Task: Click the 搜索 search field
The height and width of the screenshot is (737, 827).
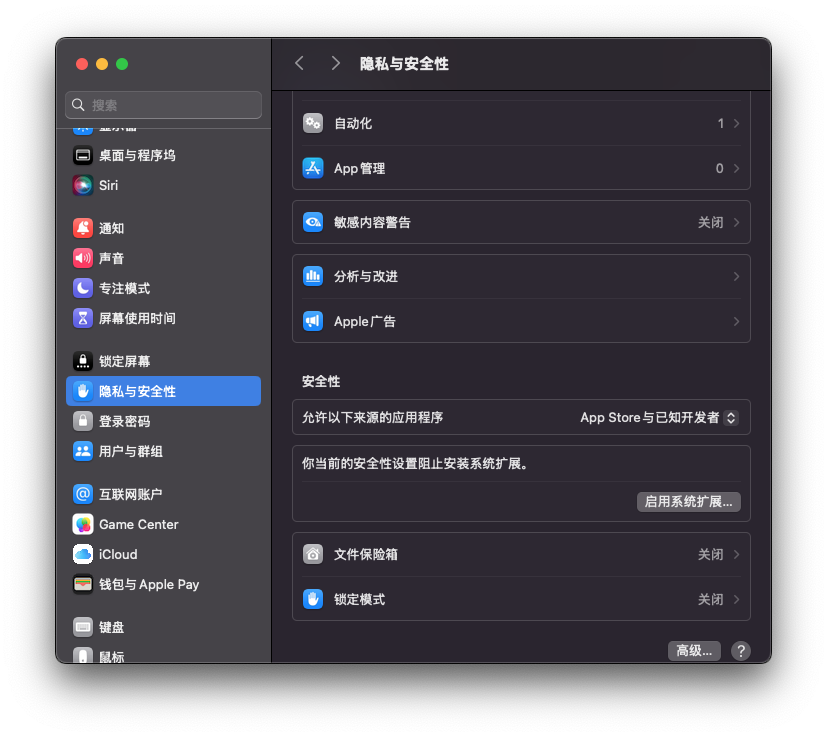Action: pos(164,105)
